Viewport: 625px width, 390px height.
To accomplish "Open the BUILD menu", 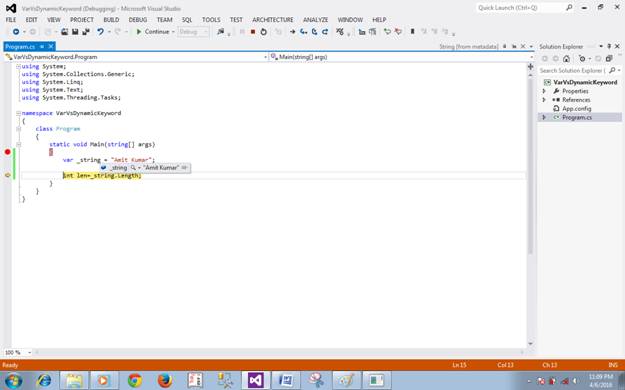I will click(x=111, y=20).
